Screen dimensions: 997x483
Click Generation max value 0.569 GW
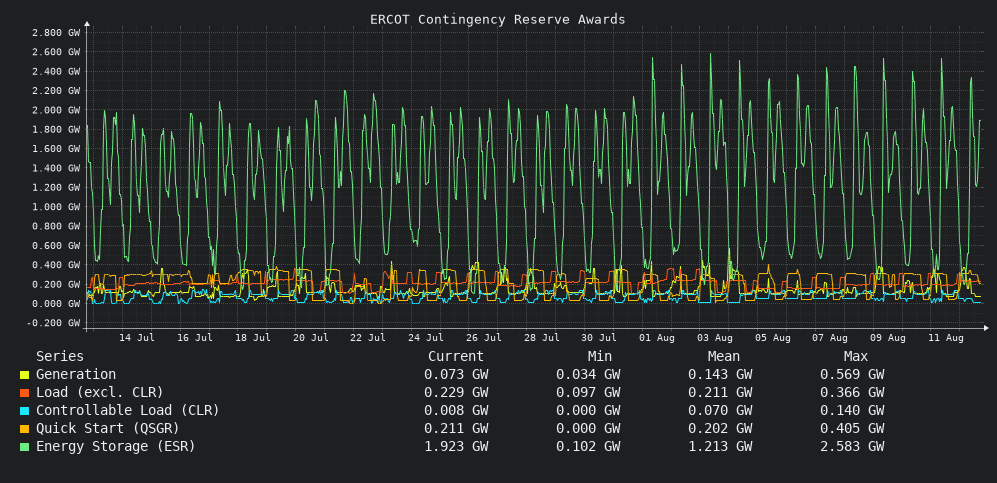852,375
